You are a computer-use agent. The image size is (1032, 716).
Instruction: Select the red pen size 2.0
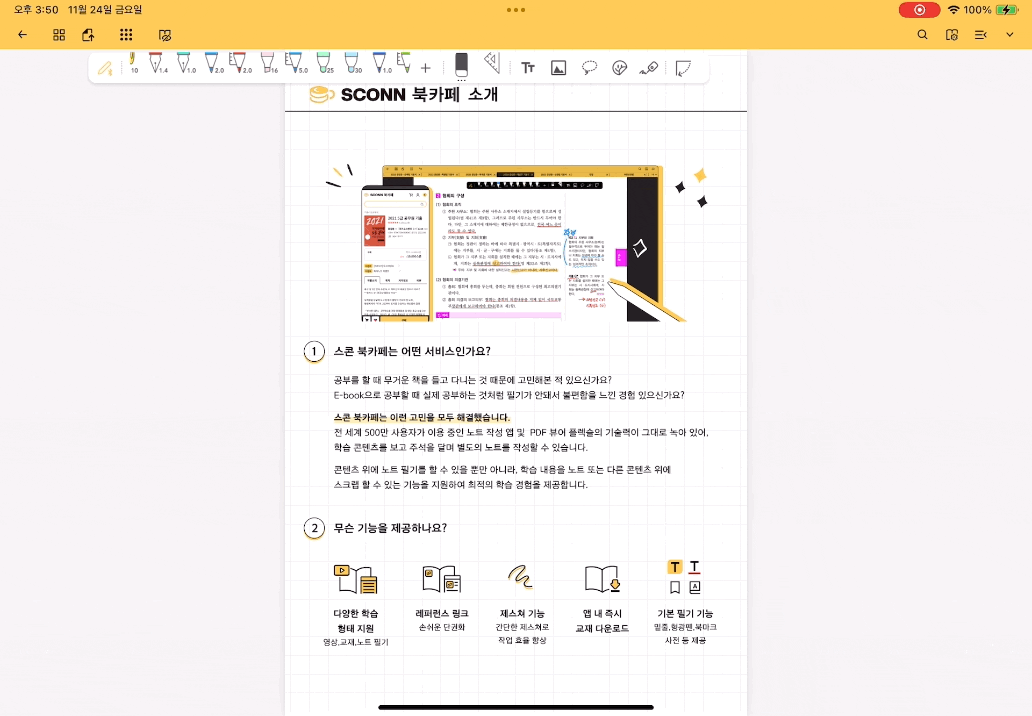tap(240, 63)
